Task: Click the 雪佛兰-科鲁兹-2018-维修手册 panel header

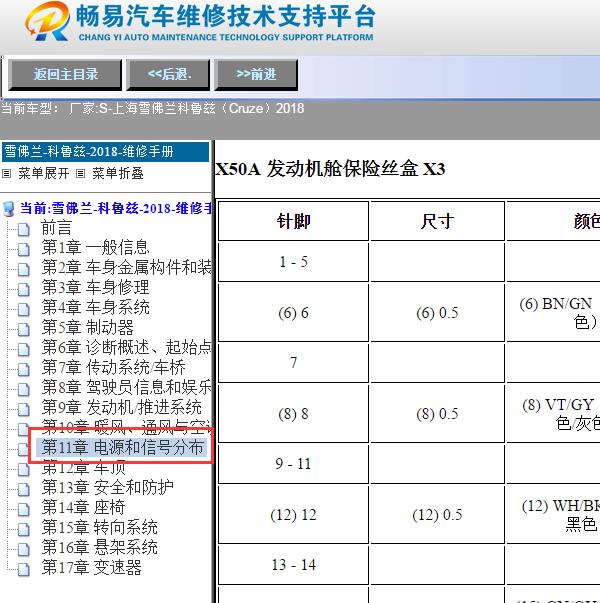Action: pos(105,152)
